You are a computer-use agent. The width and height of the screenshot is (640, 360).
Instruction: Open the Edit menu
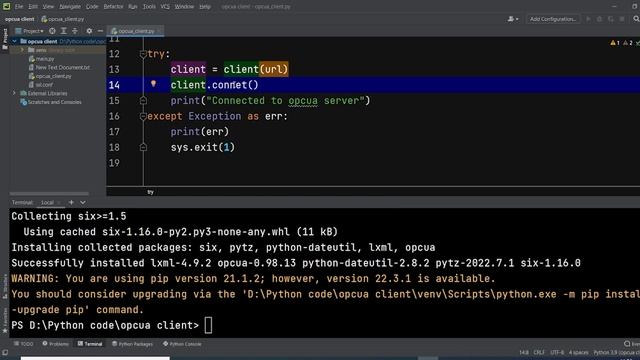(x=33, y=7)
